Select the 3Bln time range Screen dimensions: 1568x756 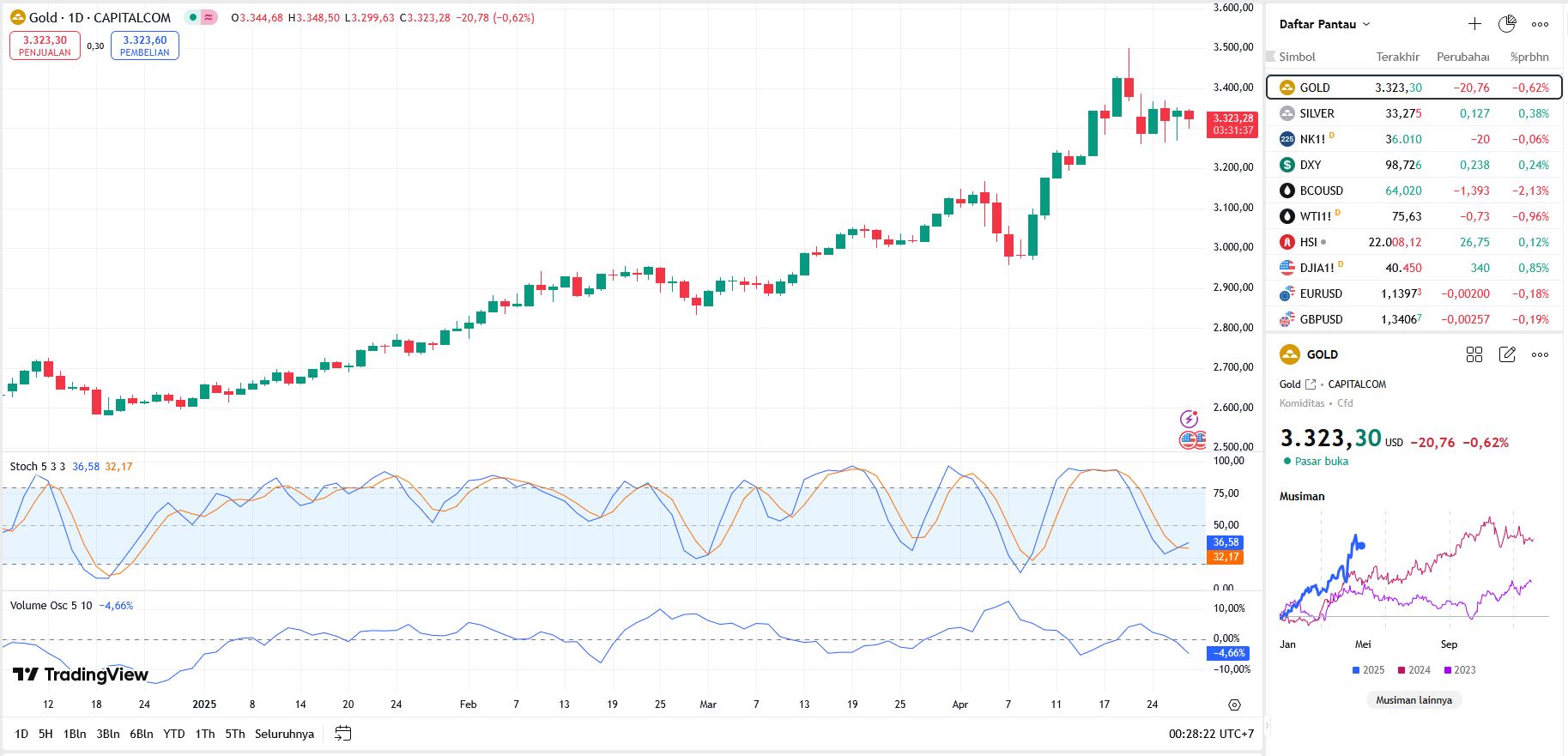(x=108, y=734)
